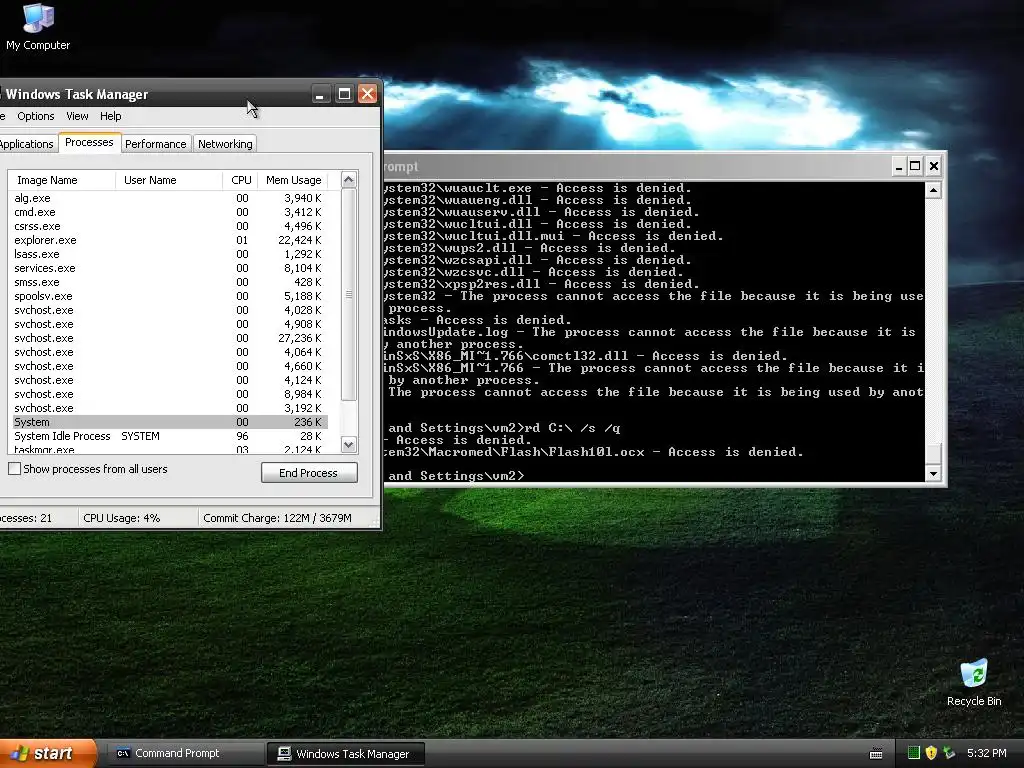Maximize the Command Prompt window
This screenshot has height=768, width=1024.
point(916,167)
